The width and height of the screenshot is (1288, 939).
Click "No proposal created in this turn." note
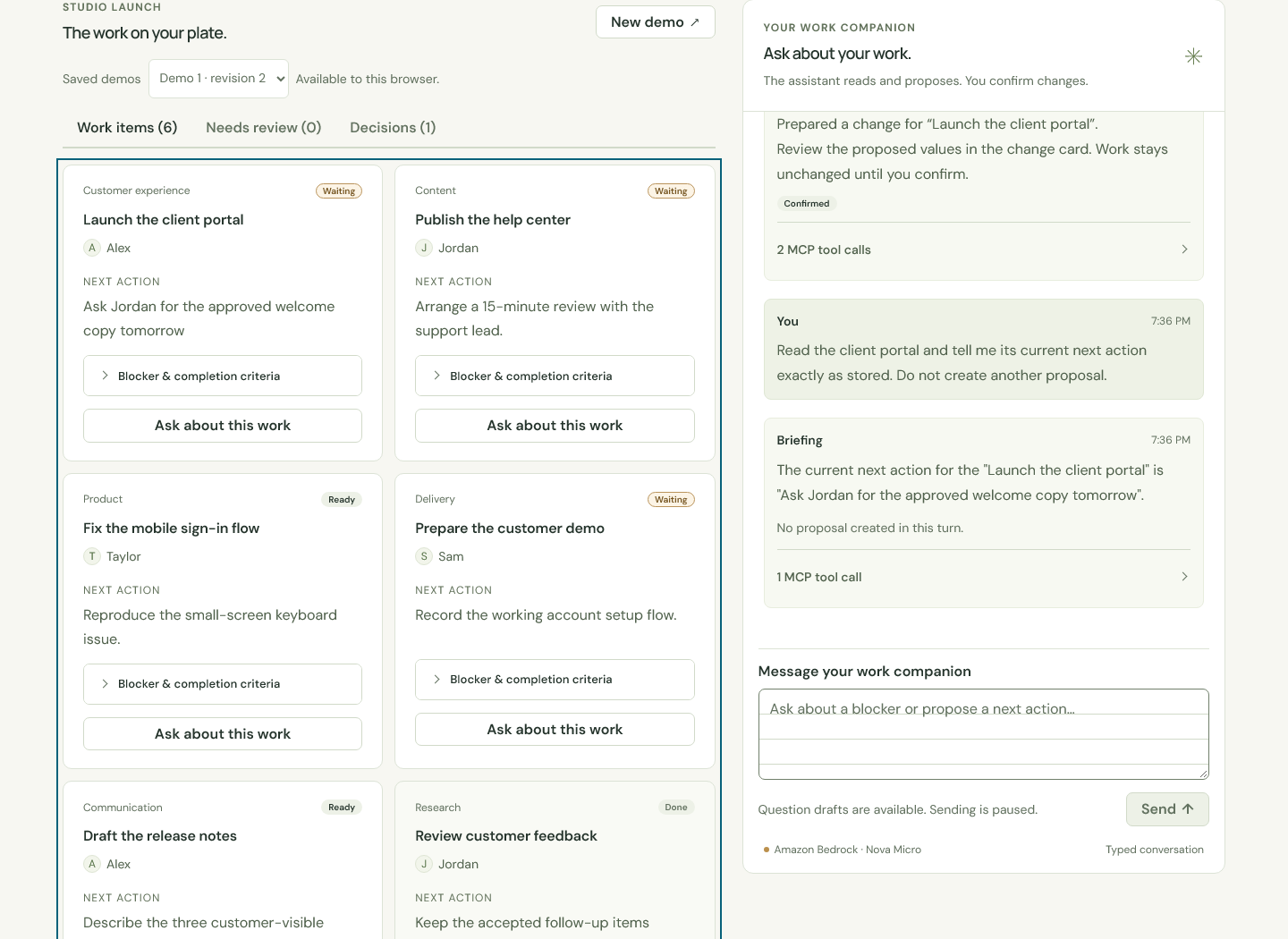point(870,529)
